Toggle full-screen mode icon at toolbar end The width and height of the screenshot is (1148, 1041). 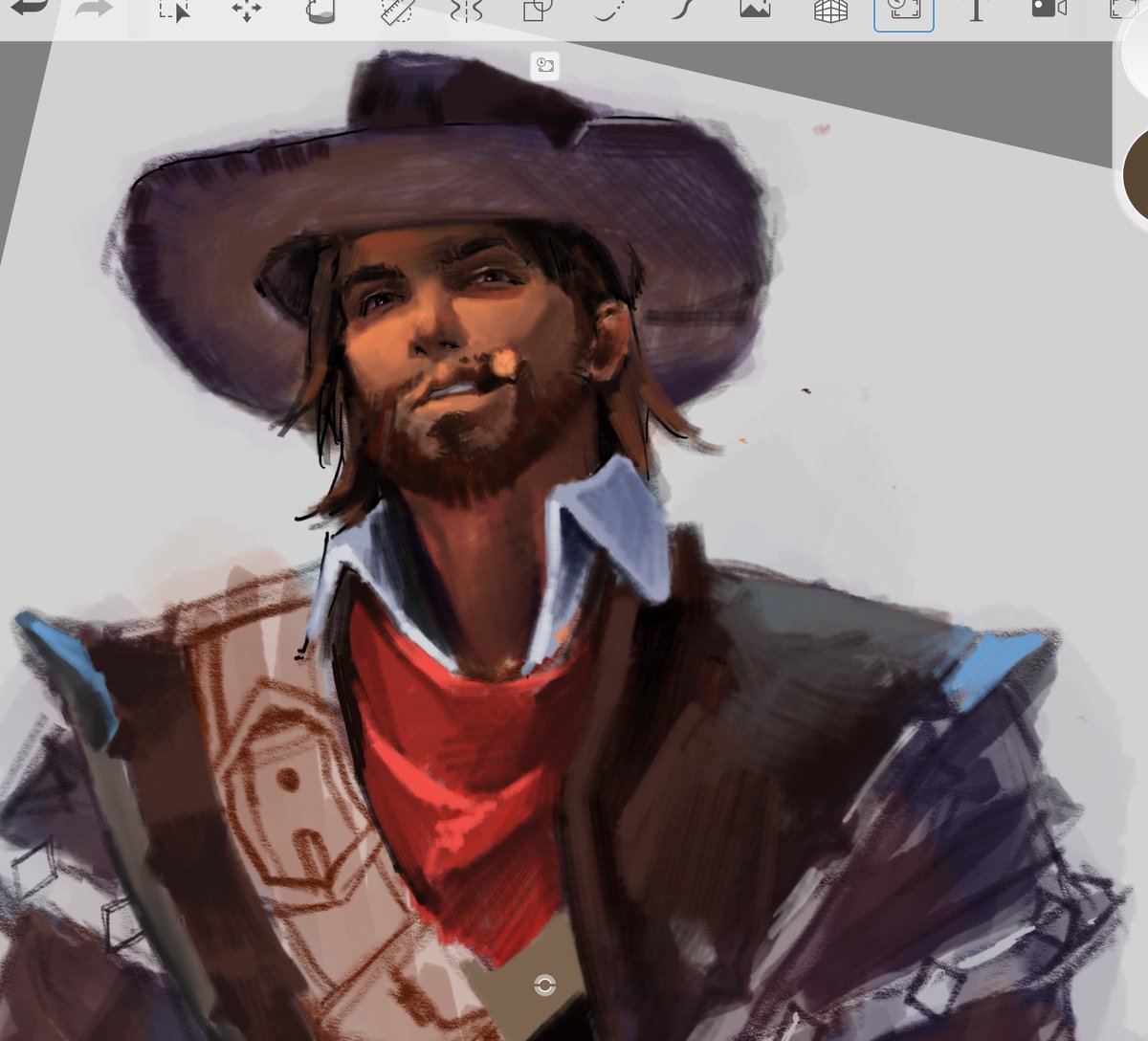coord(1120,10)
